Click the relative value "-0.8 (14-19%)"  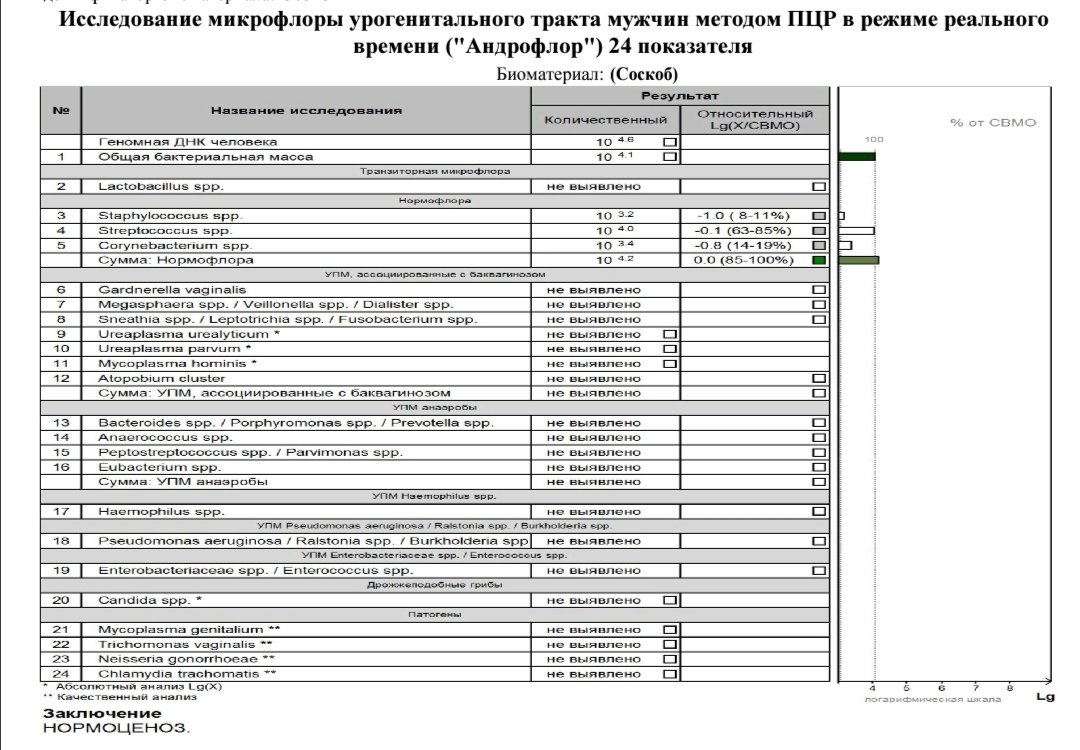pos(743,246)
